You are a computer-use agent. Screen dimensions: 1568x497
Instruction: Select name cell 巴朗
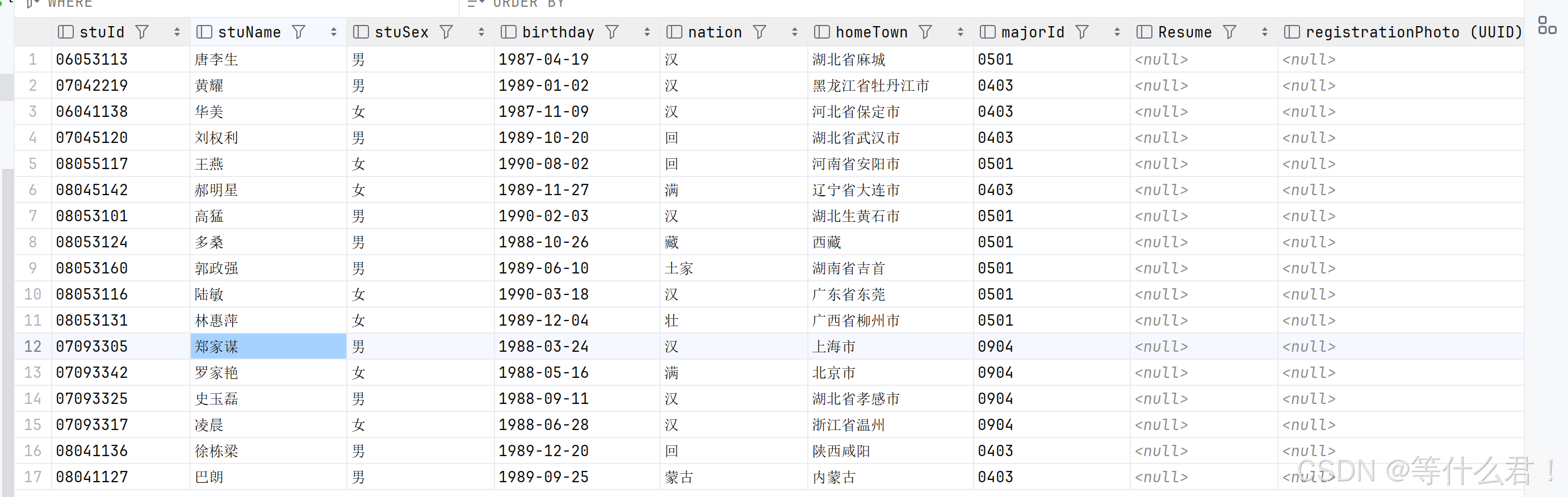[x=269, y=477]
